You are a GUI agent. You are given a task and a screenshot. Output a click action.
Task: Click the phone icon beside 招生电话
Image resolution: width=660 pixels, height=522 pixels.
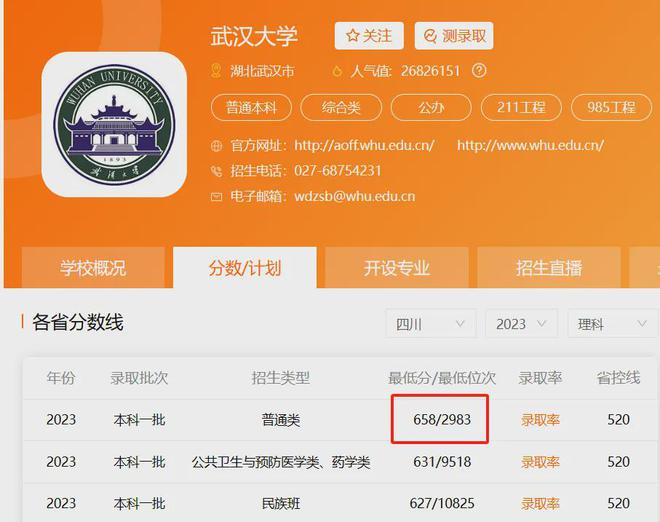click(216, 171)
